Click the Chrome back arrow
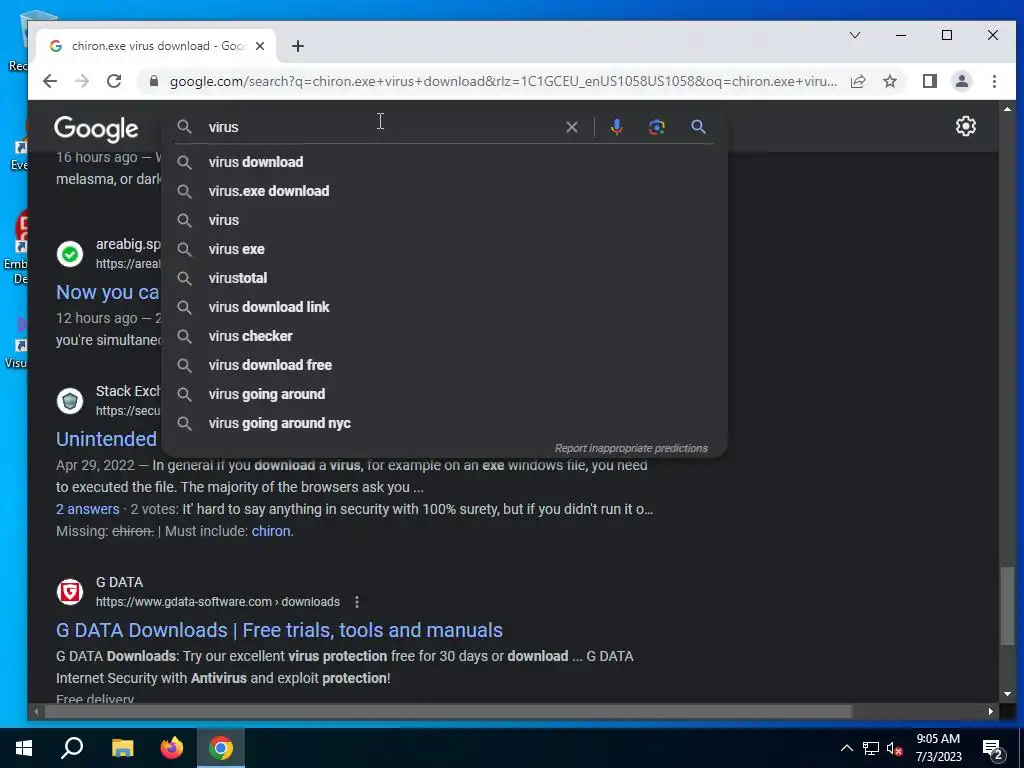The image size is (1024, 768). pyautogui.click(x=50, y=81)
